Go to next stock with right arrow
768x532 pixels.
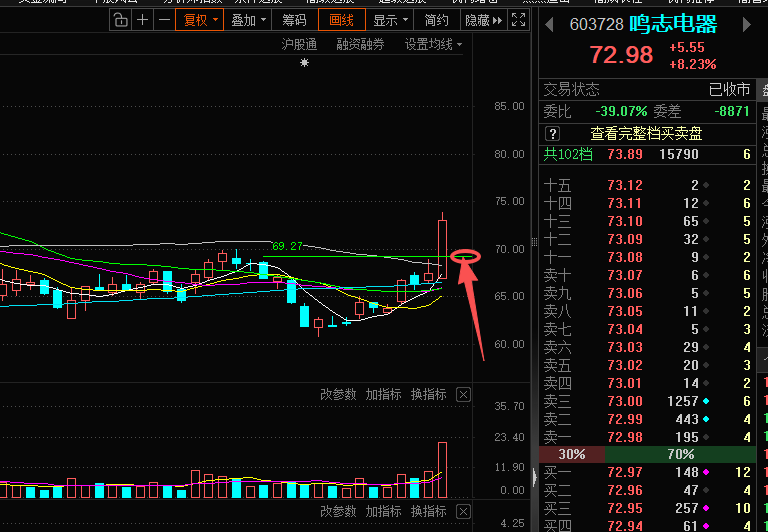click(x=746, y=24)
